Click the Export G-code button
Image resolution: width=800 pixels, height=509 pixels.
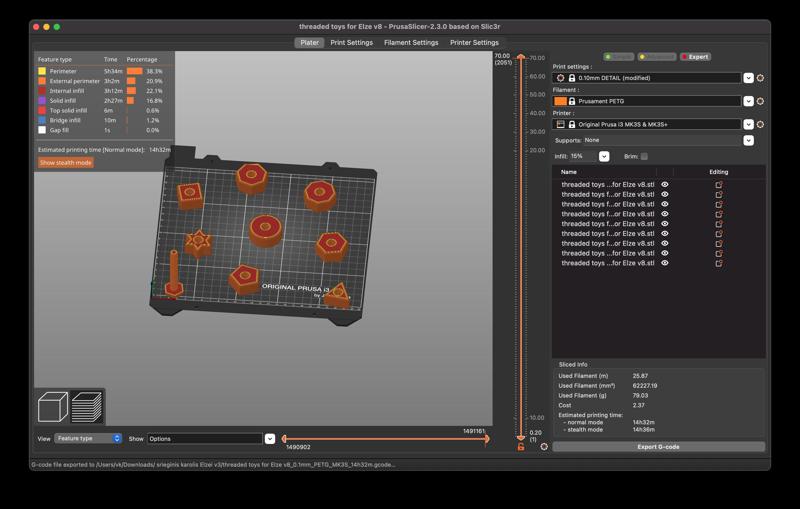click(x=658, y=447)
